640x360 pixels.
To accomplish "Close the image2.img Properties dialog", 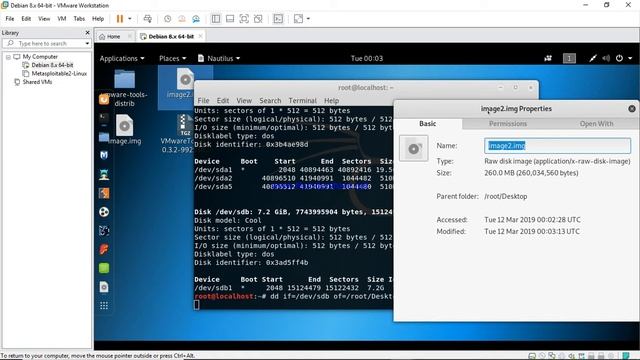I will point(632,109).
